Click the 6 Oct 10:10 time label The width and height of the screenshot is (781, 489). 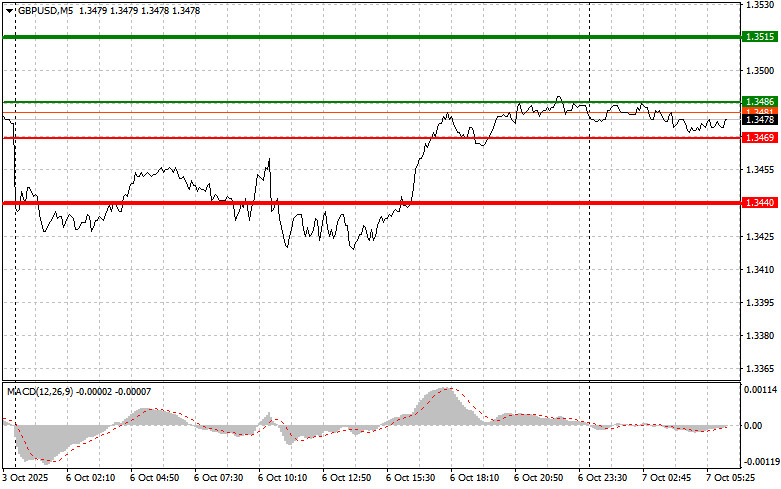(282, 479)
